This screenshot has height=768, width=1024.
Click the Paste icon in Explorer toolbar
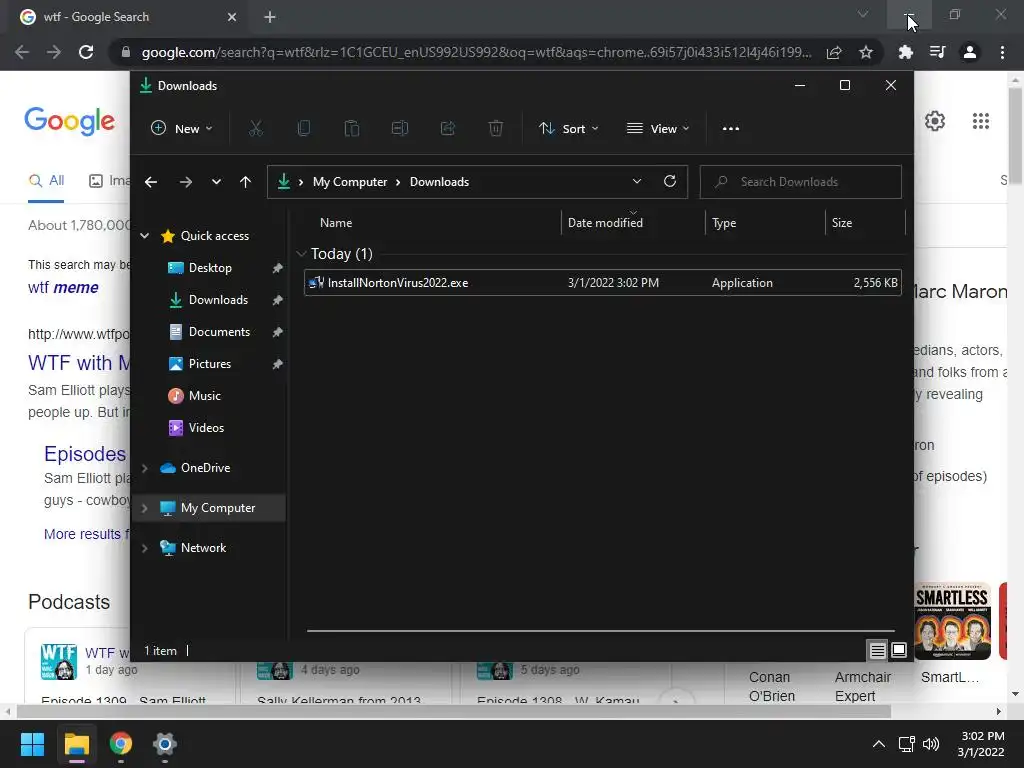351,129
